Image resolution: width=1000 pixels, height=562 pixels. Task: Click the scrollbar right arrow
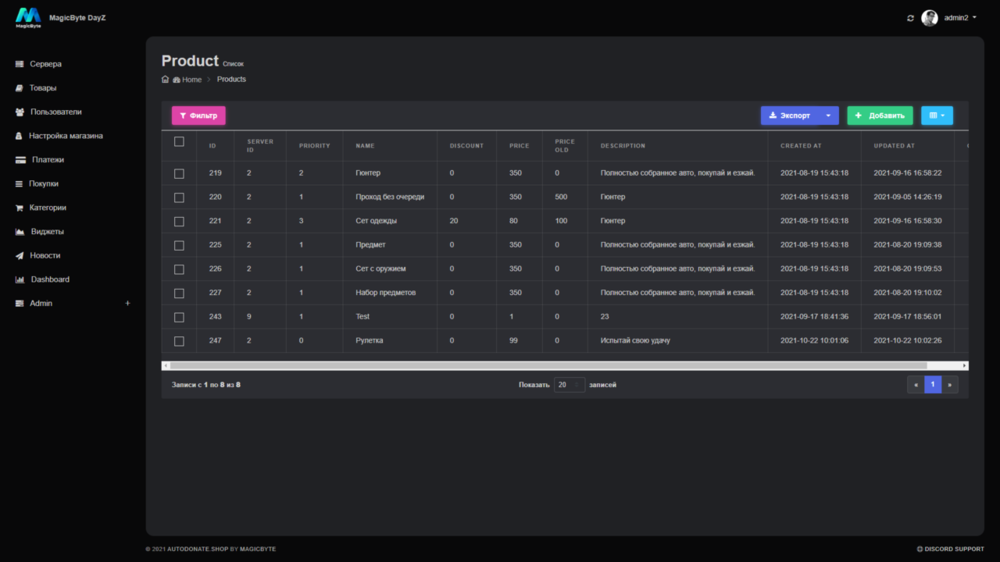coord(964,366)
